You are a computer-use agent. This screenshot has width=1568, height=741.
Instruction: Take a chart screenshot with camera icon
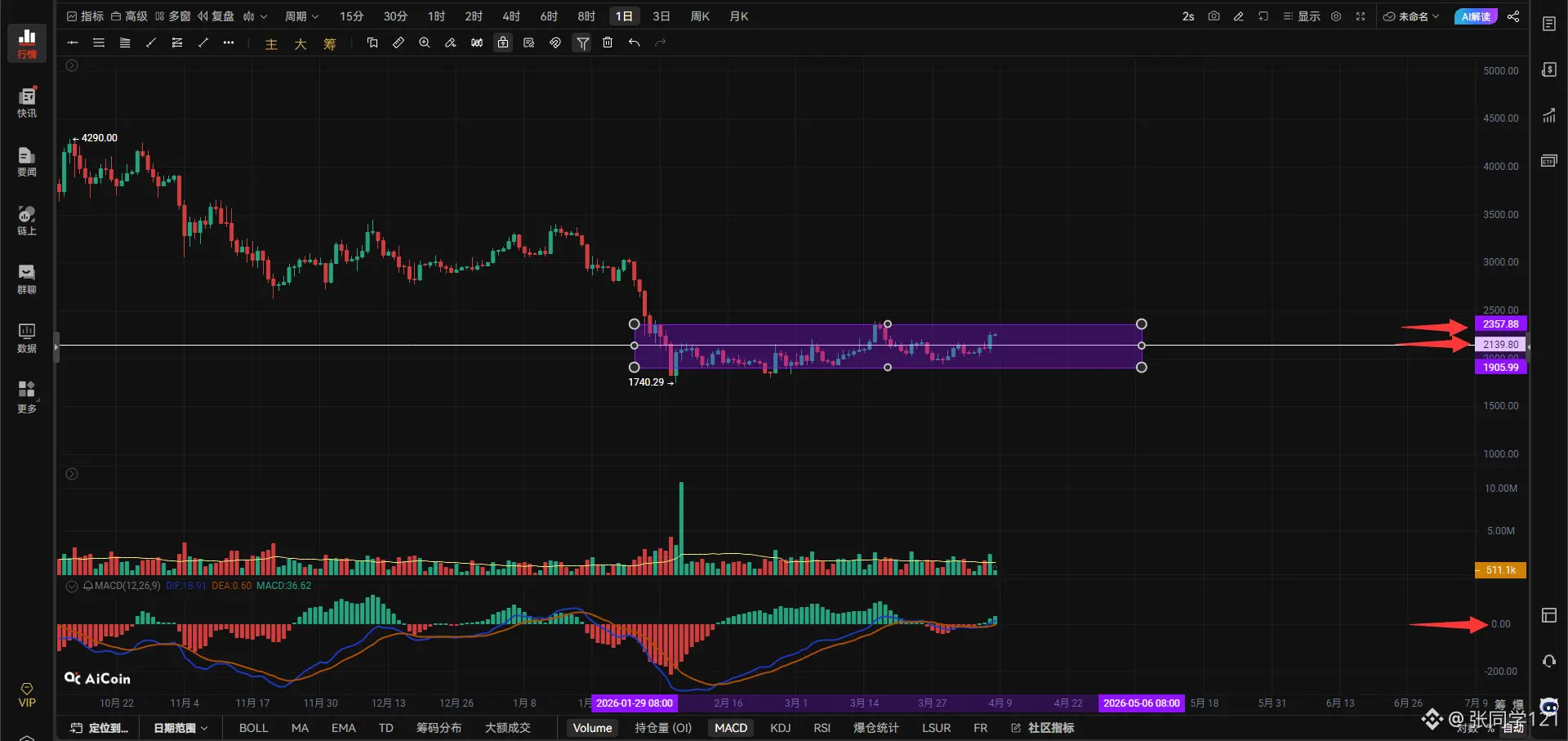[x=1214, y=16]
